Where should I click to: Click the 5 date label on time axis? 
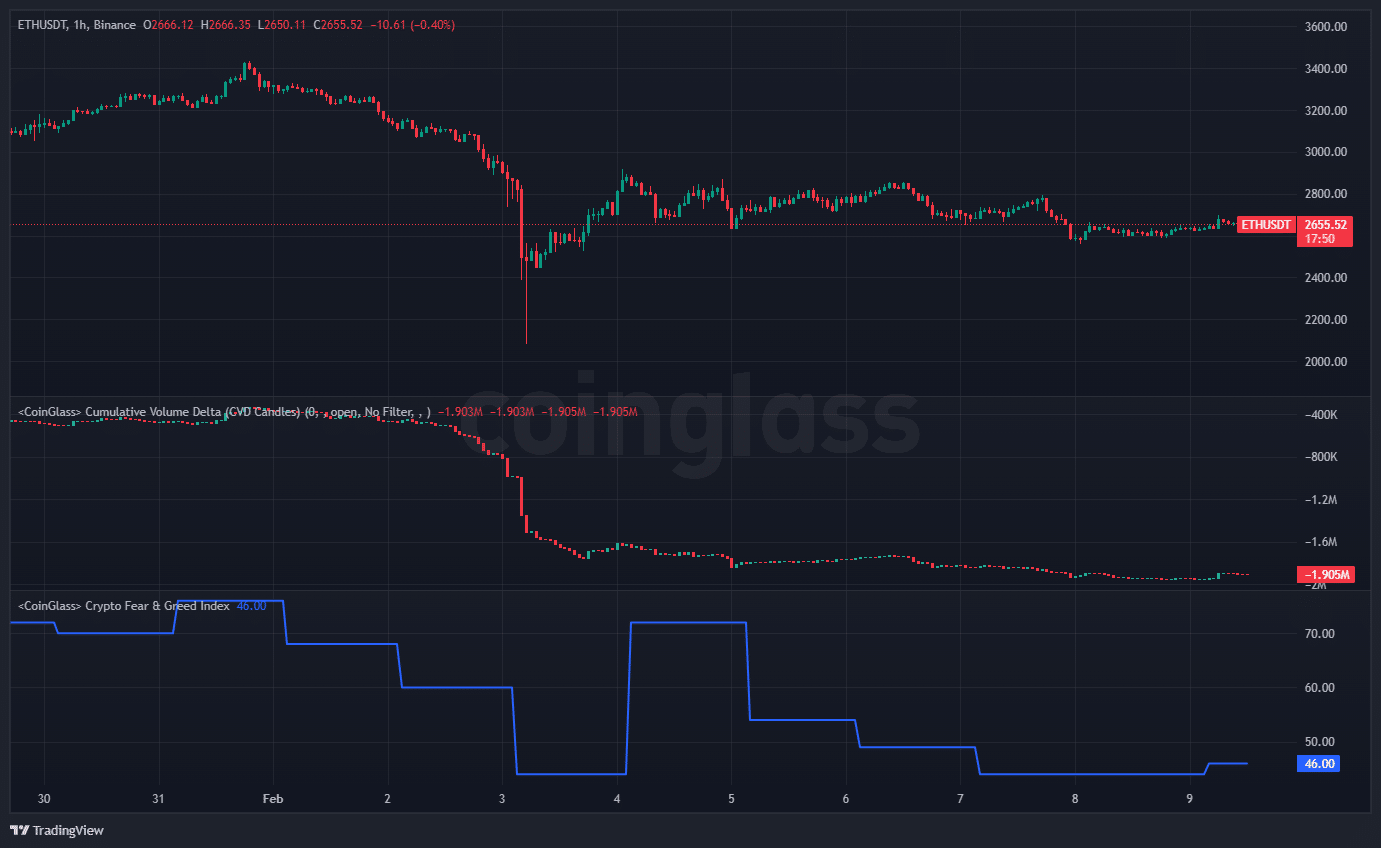pos(731,799)
